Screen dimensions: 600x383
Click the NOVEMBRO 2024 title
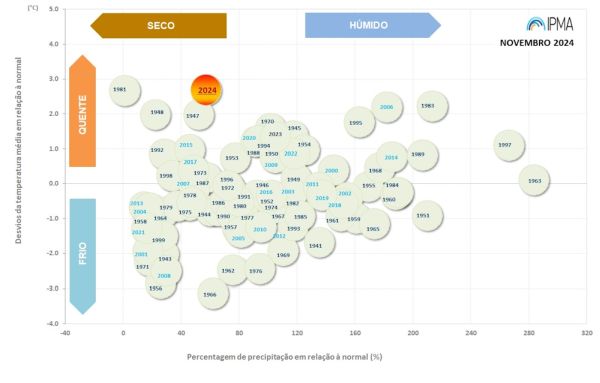(536, 43)
